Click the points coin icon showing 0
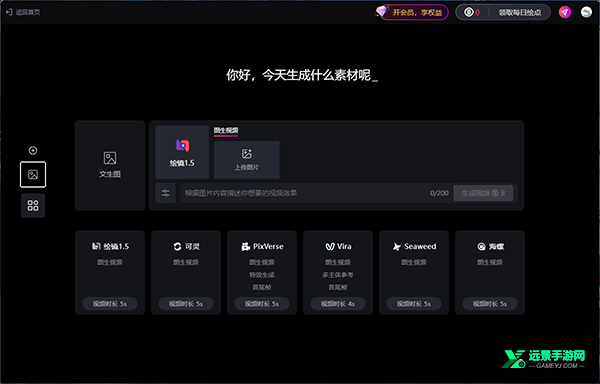Screen dimensions: 600x384 pos(469,12)
